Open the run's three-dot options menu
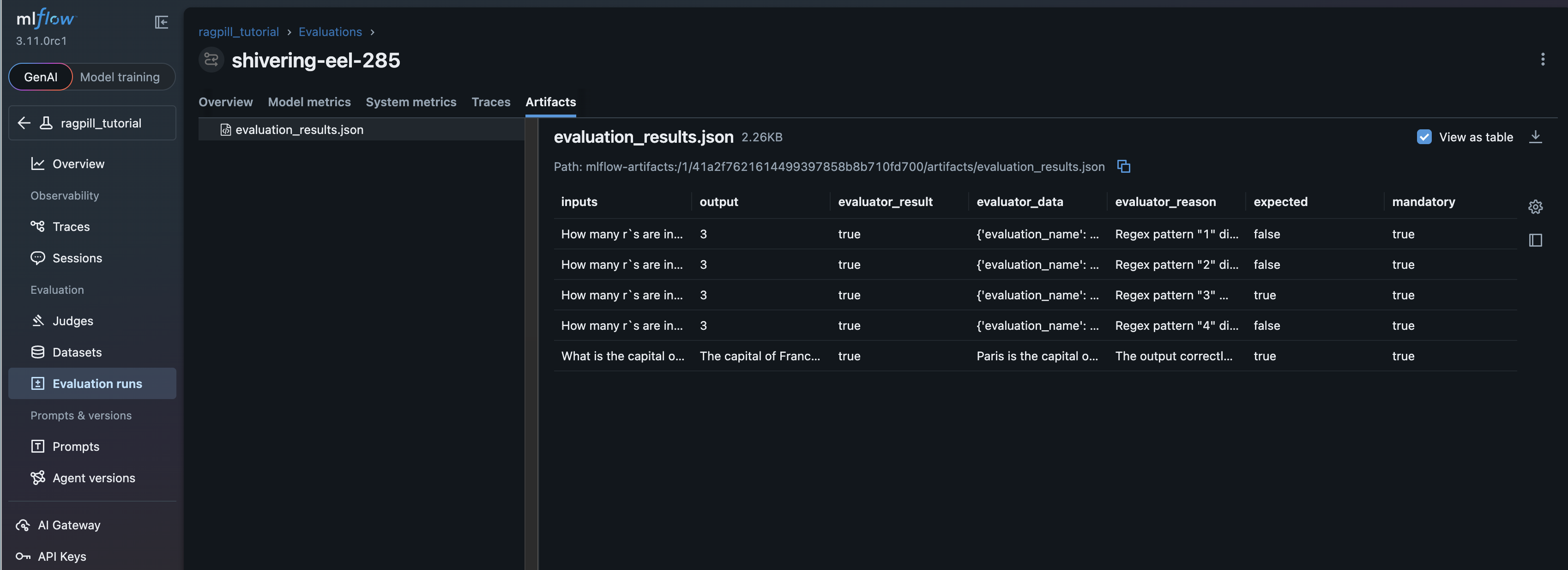Viewport: 1568px width, 570px height. coord(1543,59)
